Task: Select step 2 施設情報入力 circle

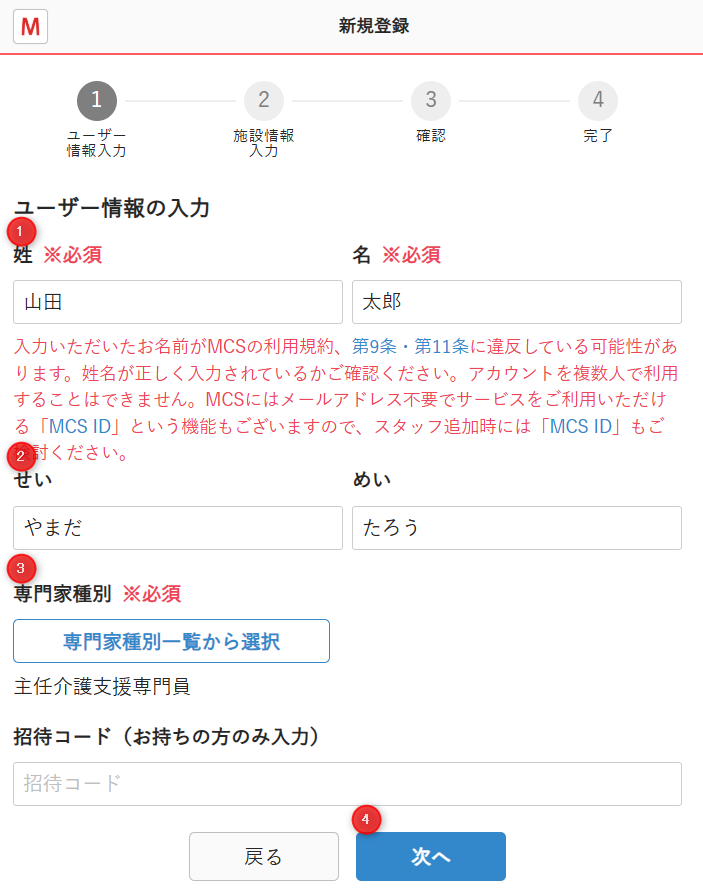Action: tap(263, 101)
